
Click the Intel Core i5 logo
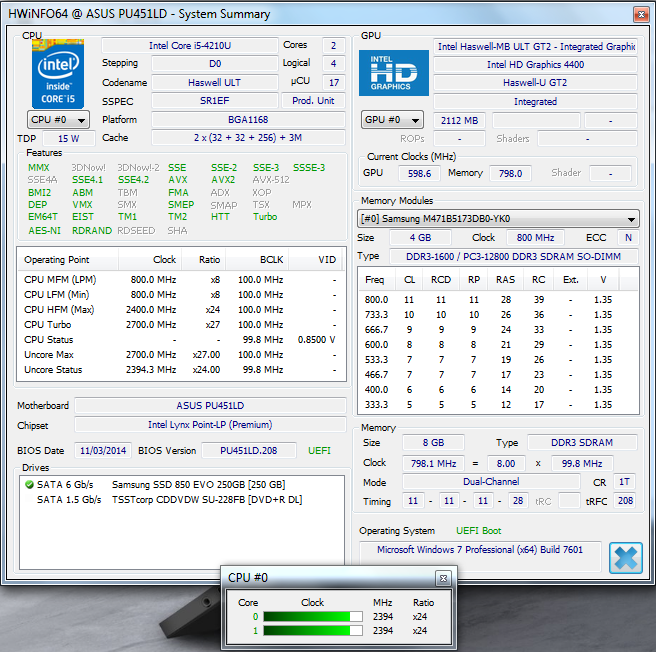pyautogui.click(x=58, y=74)
